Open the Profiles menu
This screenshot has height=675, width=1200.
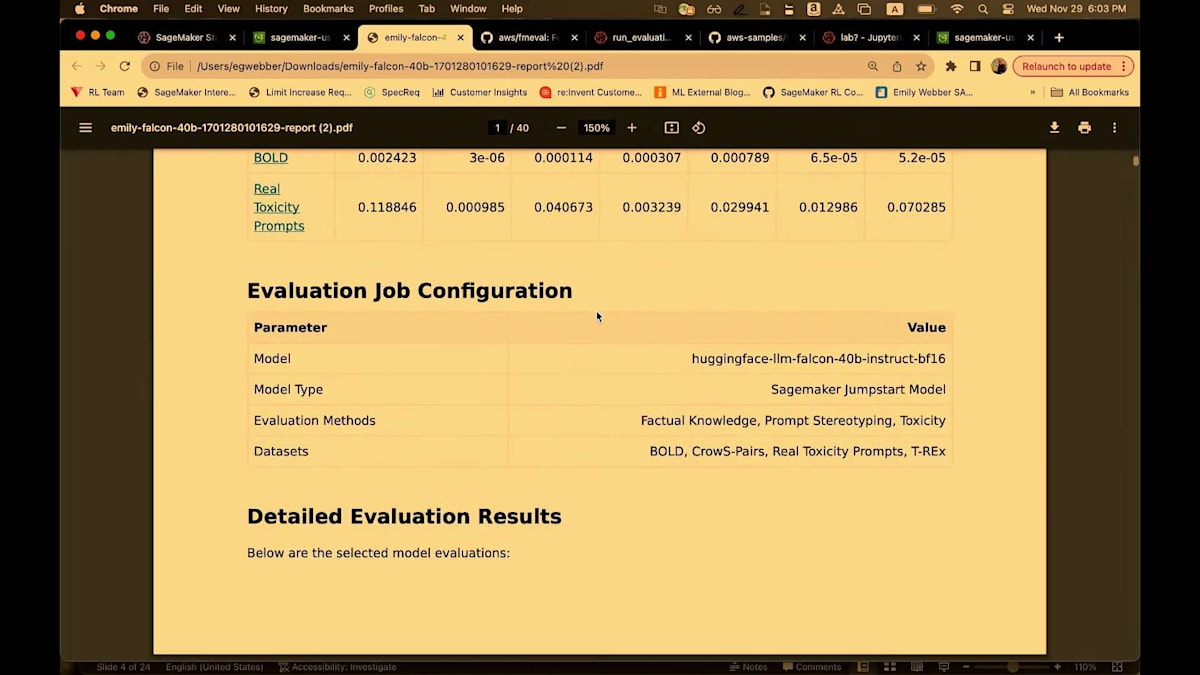(386, 9)
